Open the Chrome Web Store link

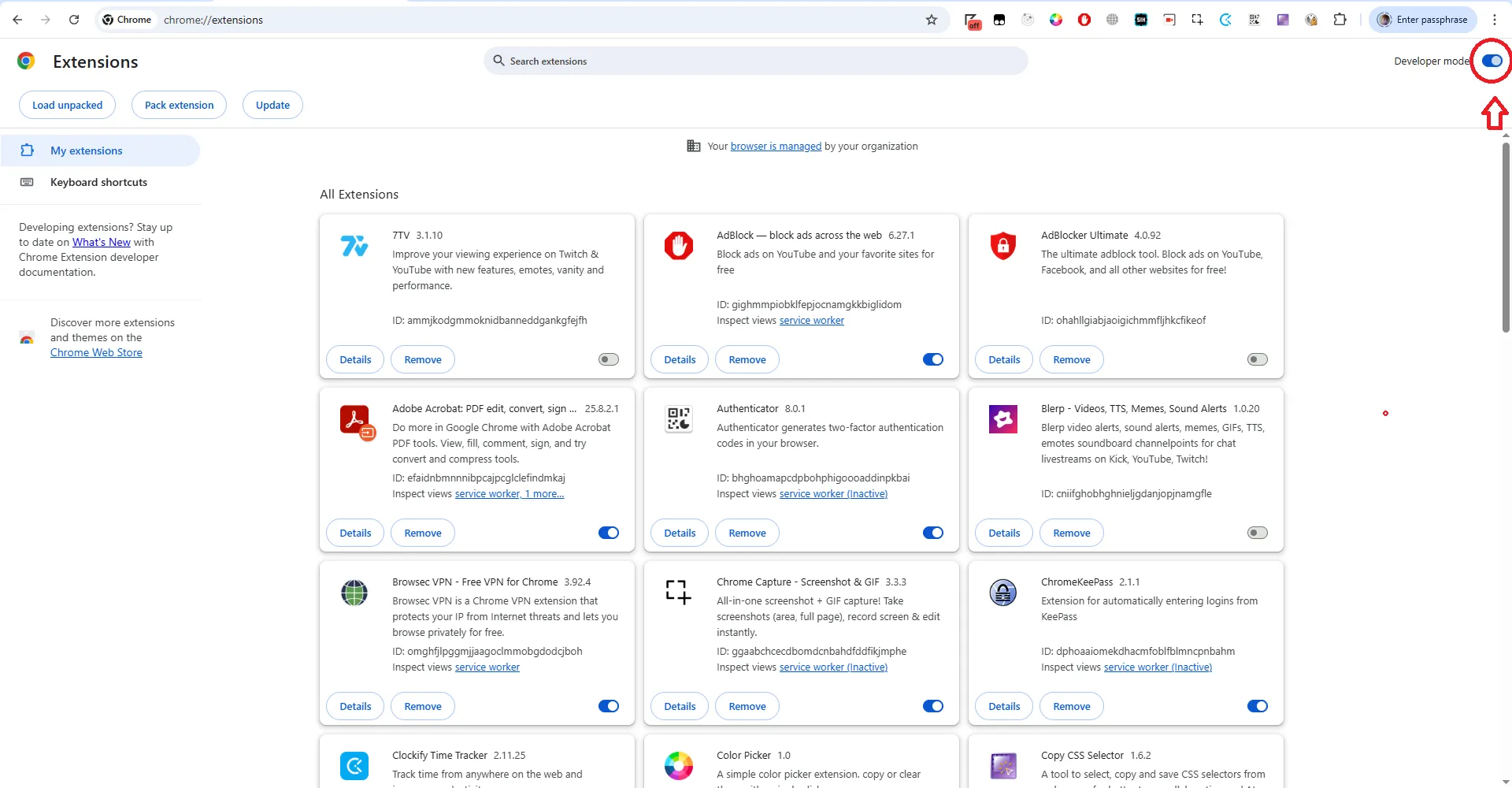pyautogui.click(x=96, y=352)
